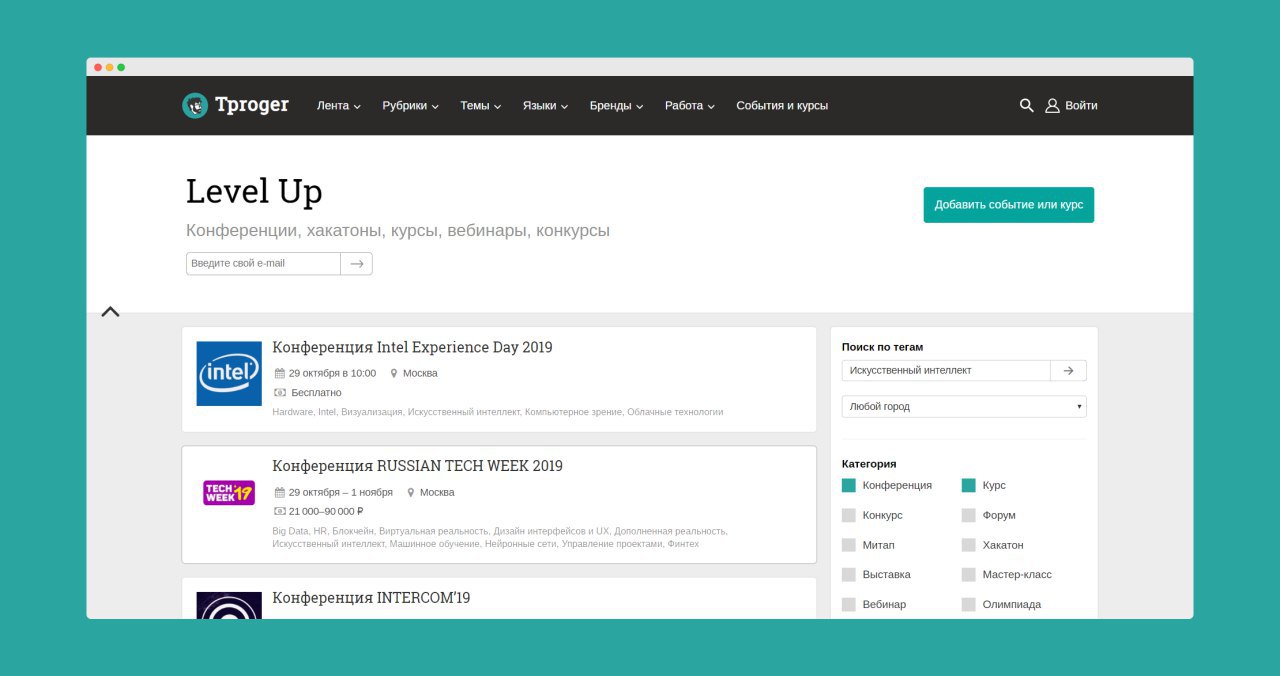The width and height of the screenshot is (1280, 676).
Task: Click the Финтех tag
Action: pos(683,544)
